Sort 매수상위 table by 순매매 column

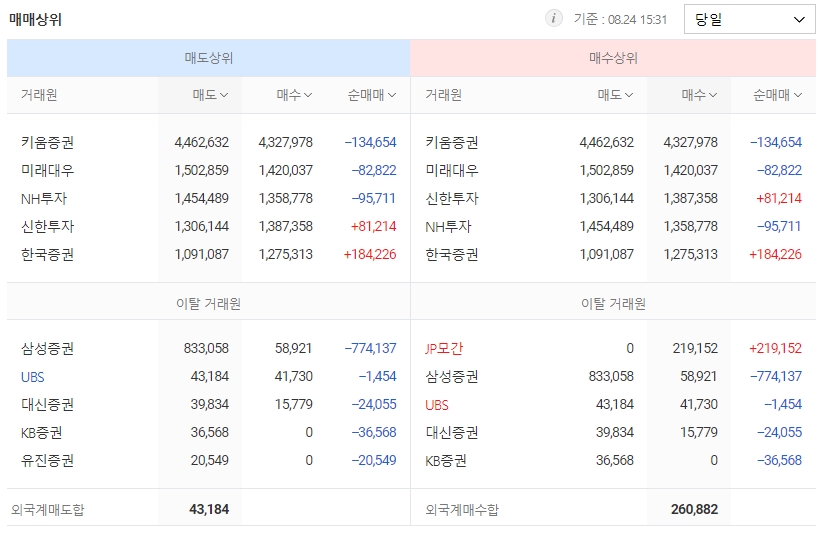(x=777, y=95)
